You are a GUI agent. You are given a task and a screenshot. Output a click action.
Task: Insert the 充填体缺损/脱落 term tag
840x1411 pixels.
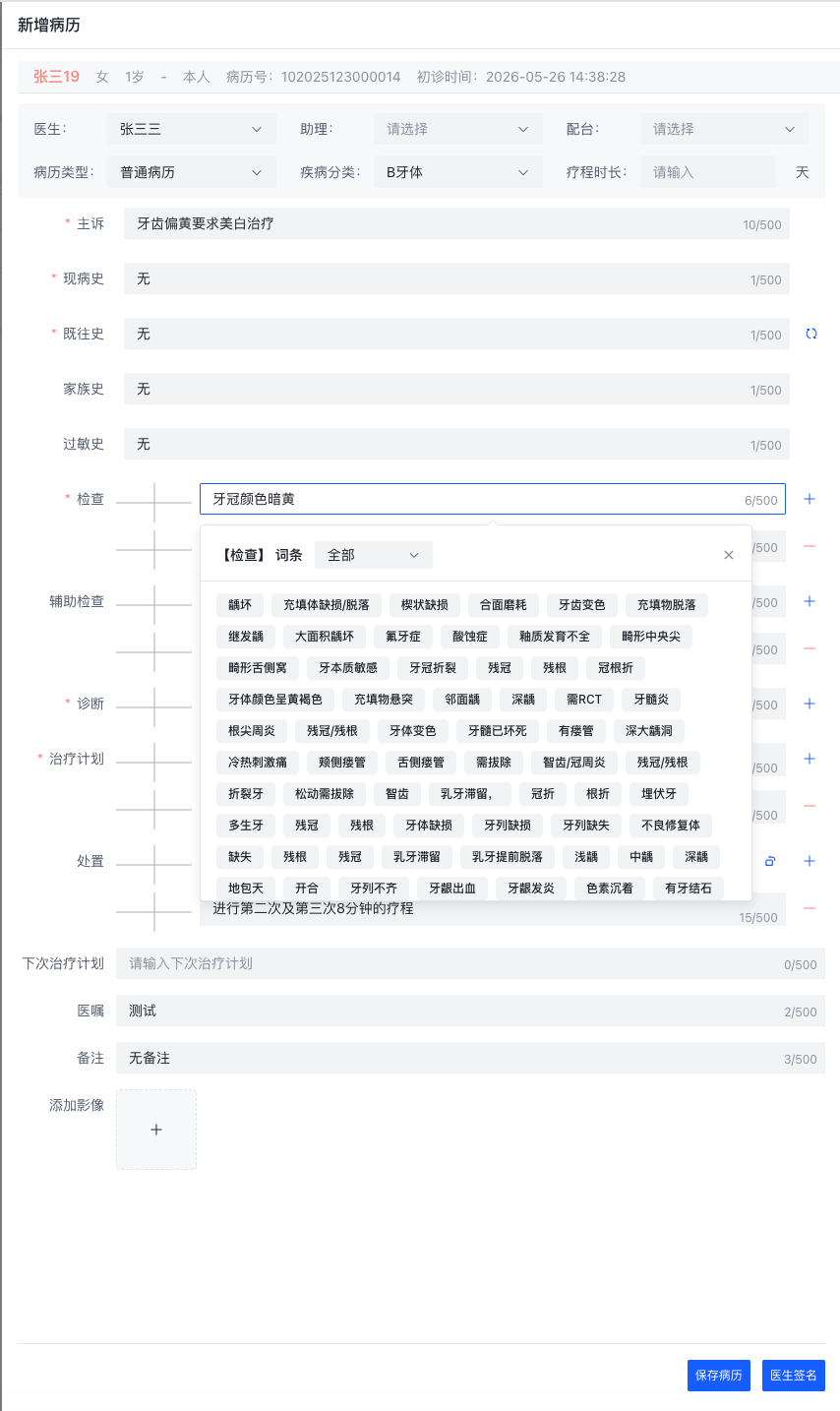coord(327,605)
